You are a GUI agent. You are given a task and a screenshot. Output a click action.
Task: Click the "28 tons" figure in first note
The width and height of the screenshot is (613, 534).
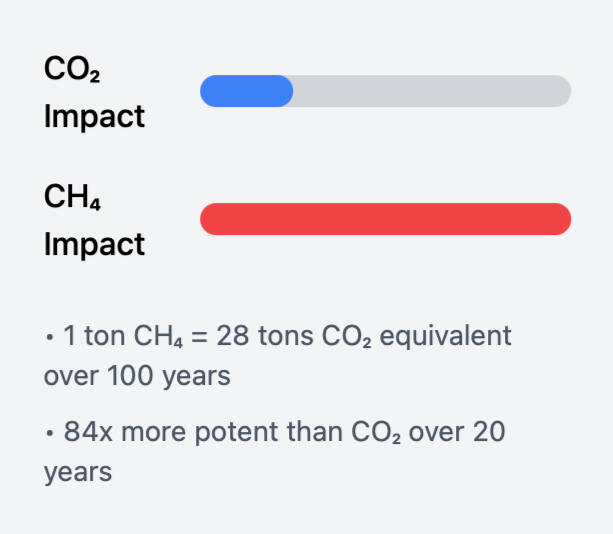coord(272,336)
